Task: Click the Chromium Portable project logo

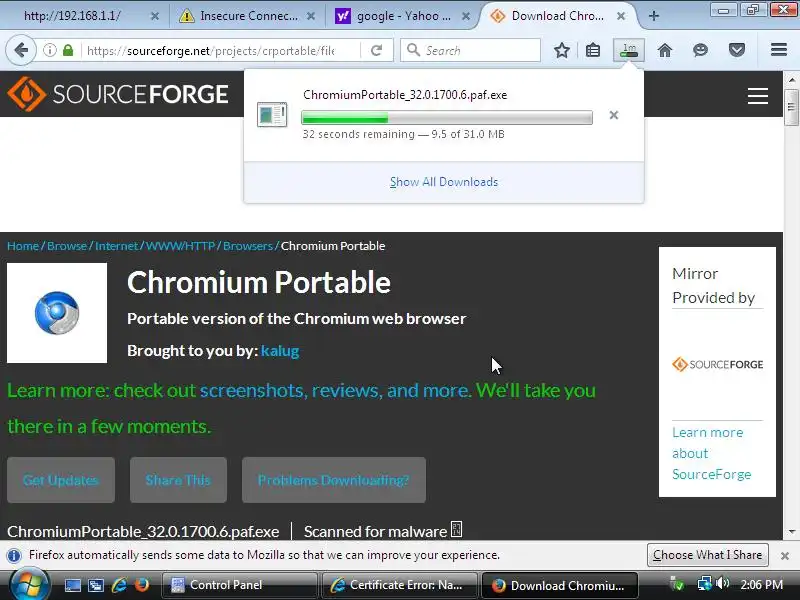Action: (x=57, y=313)
